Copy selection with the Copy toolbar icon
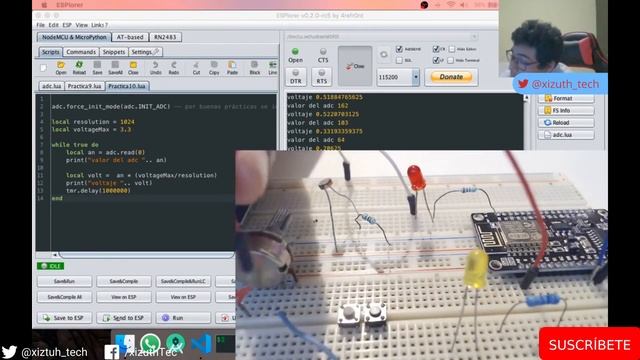 click(214, 68)
